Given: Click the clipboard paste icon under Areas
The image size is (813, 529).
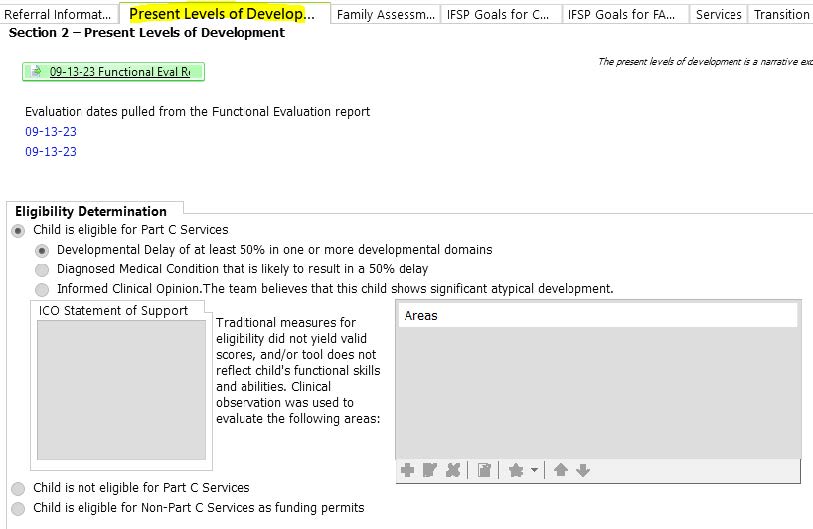Looking at the screenshot, I should [x=484, y=470].
